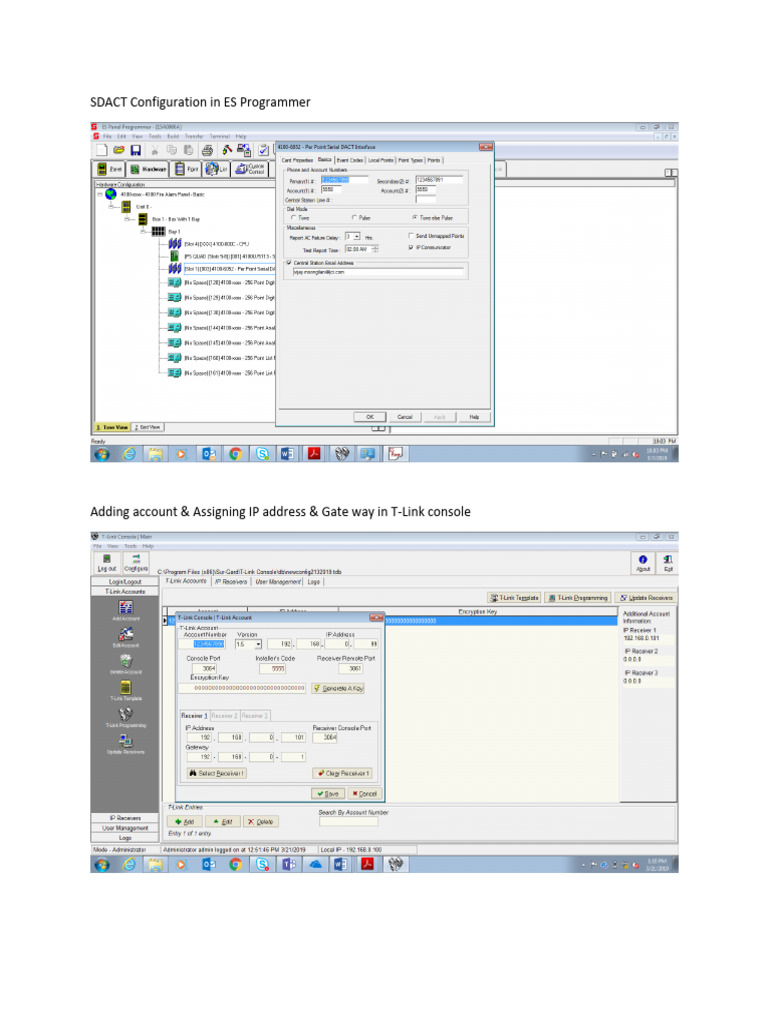This screenshot has height=1024, width=768.
Task: Click the central station email address field
Action: (x=377, y=272)
